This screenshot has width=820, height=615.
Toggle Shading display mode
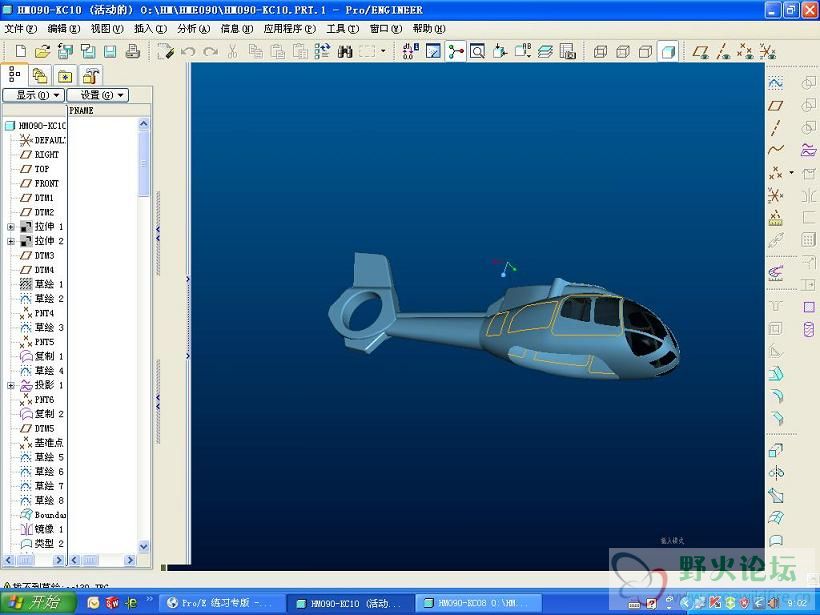coord(668,51)
